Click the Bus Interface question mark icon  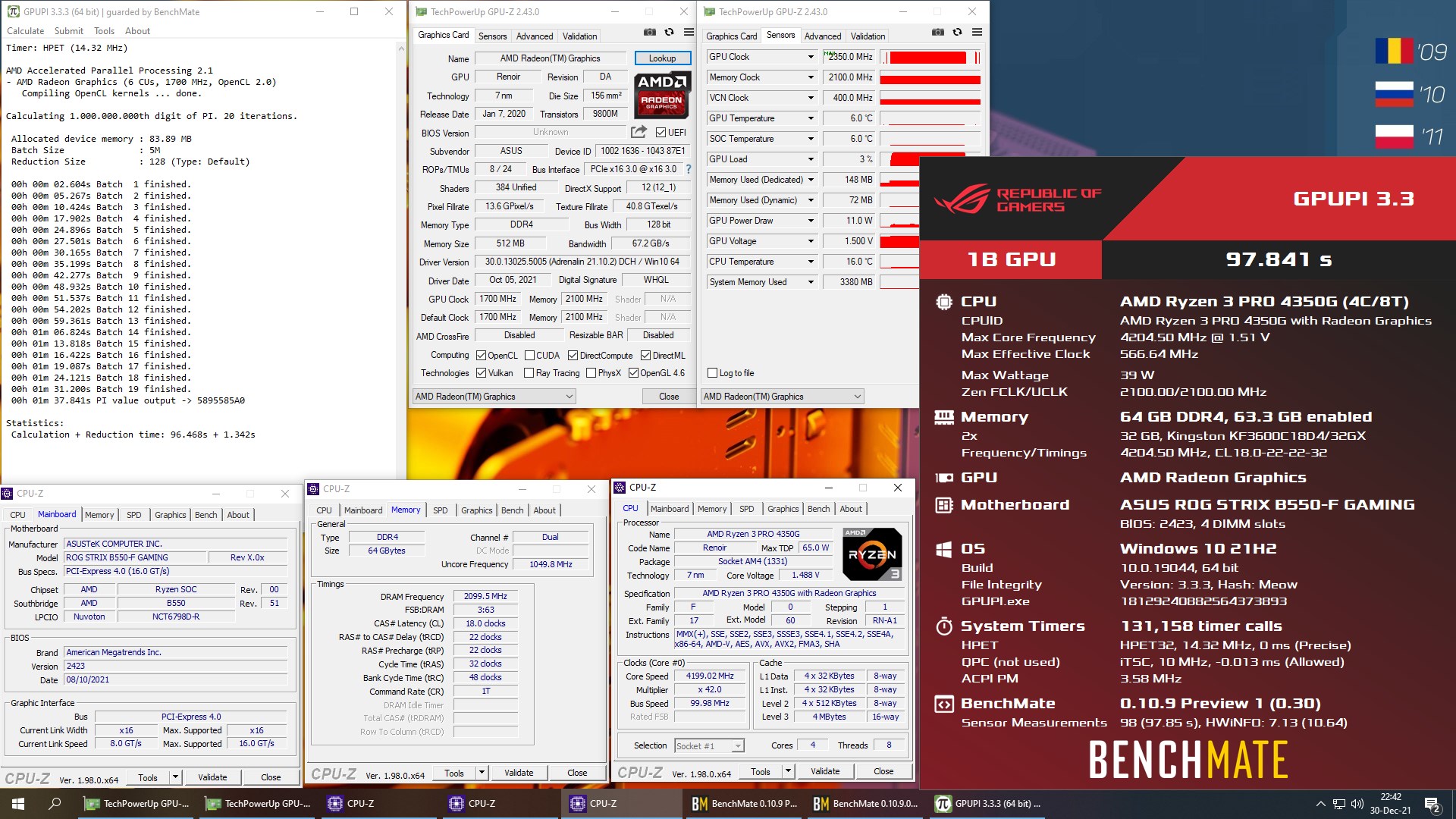point(689,169)
